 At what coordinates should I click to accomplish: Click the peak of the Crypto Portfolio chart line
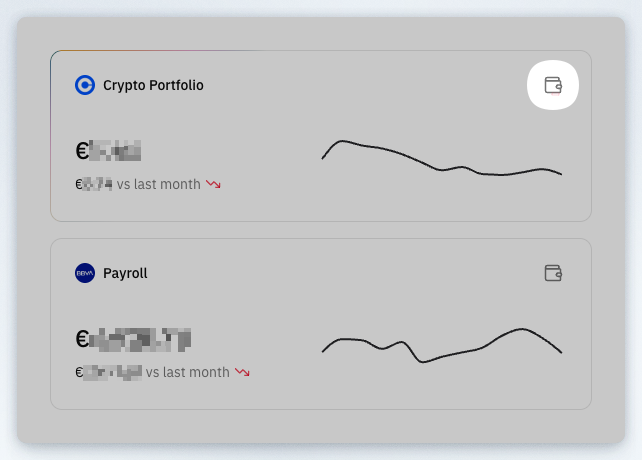pos(342,141)
